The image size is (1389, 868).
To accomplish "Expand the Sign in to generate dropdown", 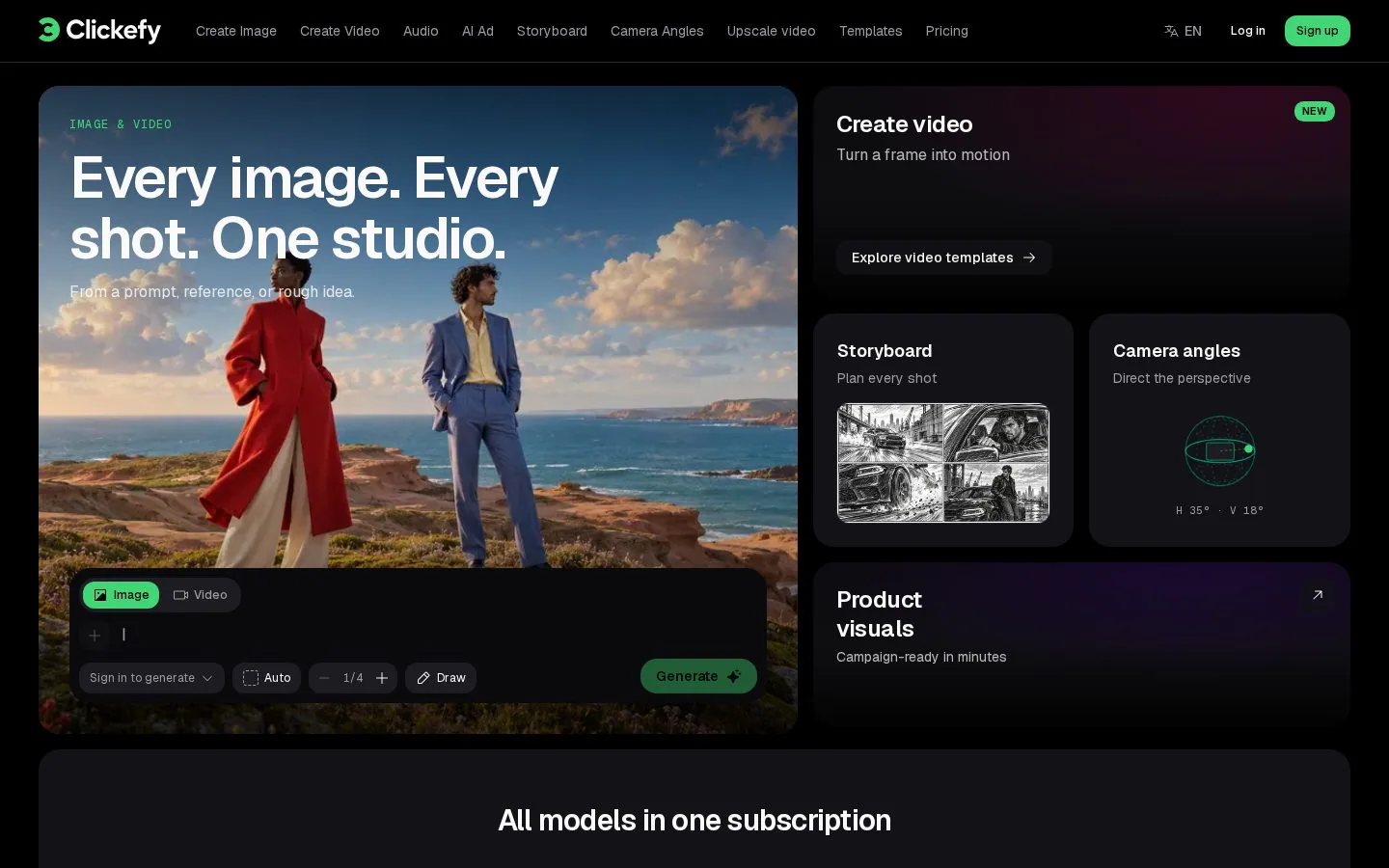I will pos(151,678).
